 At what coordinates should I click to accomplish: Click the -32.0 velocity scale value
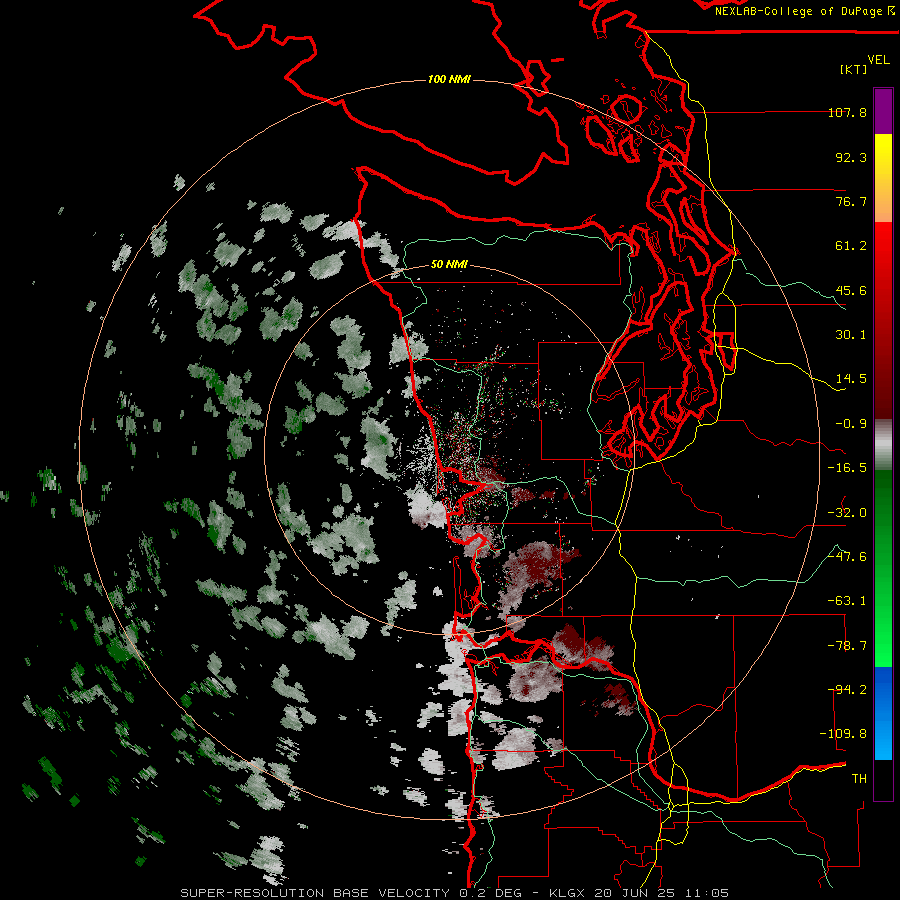[x=847, y=513]
